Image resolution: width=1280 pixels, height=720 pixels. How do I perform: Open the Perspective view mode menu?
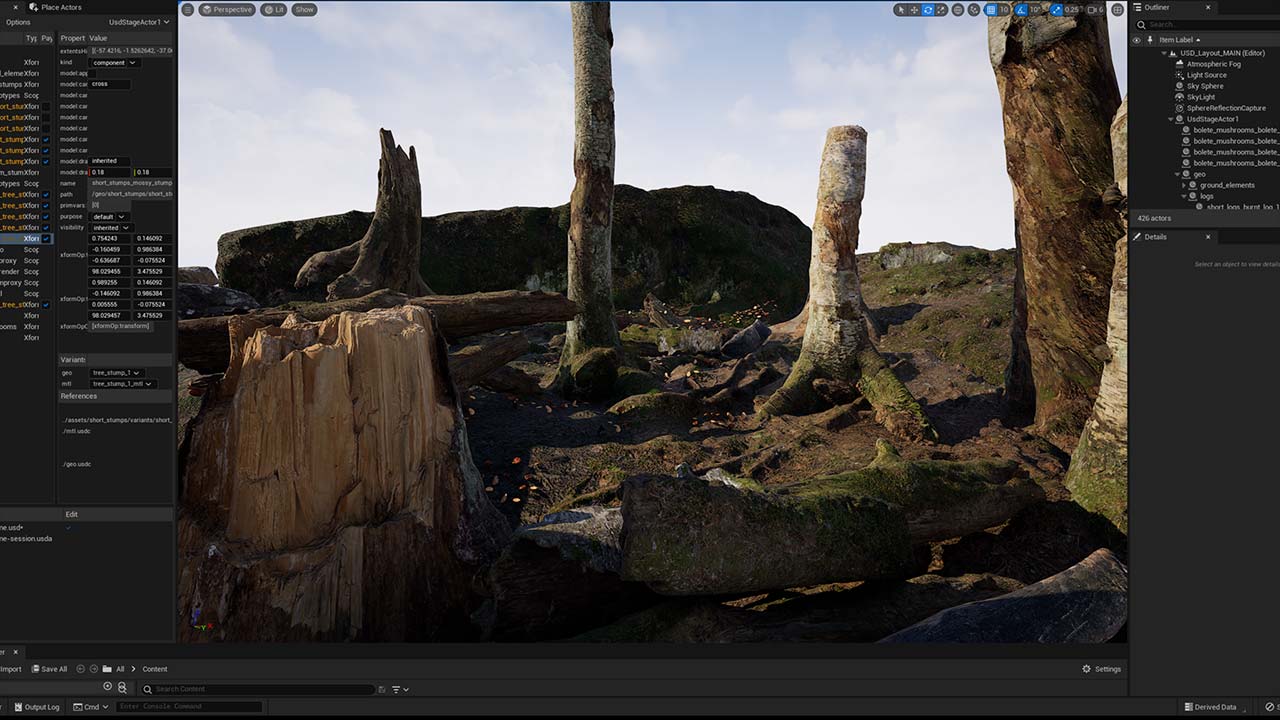pos(227,10)
